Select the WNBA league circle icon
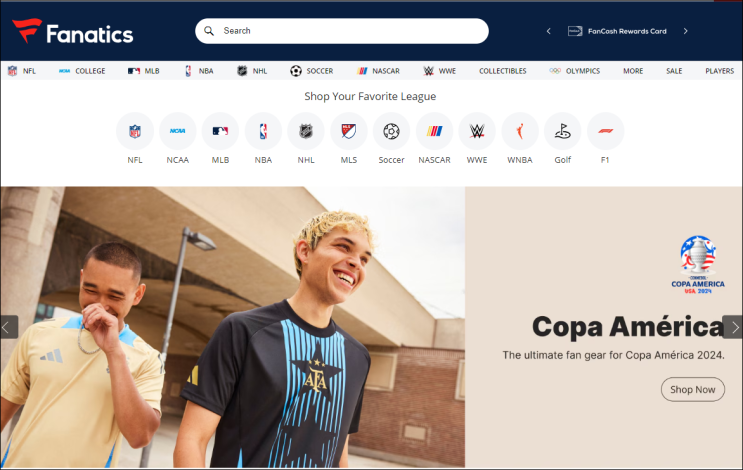The image size is (743, 470). (520, 131)
